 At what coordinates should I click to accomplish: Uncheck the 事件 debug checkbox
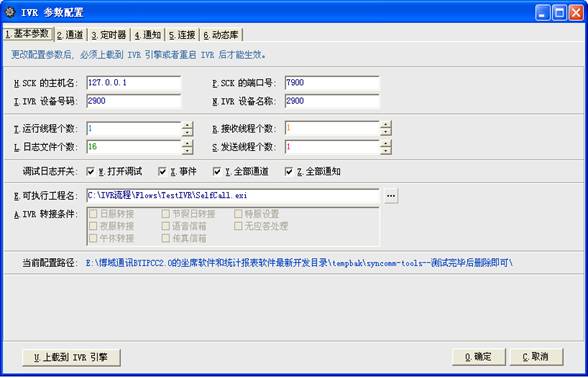[x=162, y=172]
